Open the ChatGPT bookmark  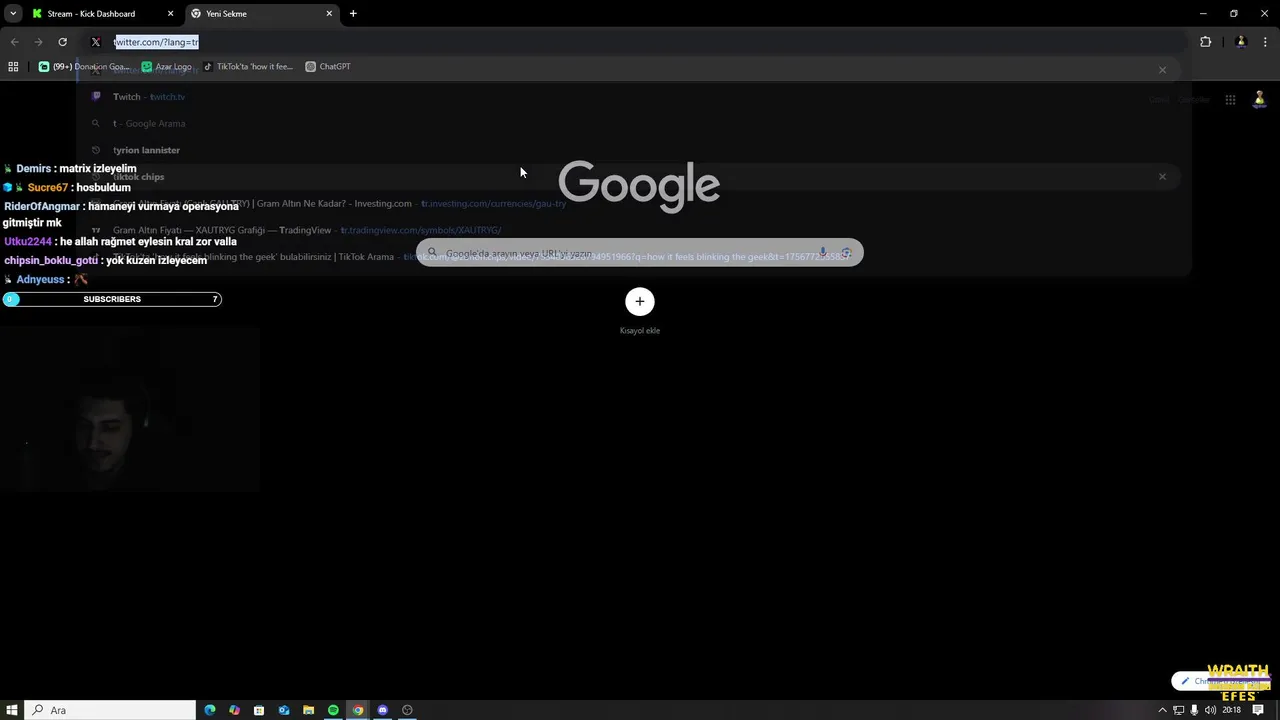(328, 67)
